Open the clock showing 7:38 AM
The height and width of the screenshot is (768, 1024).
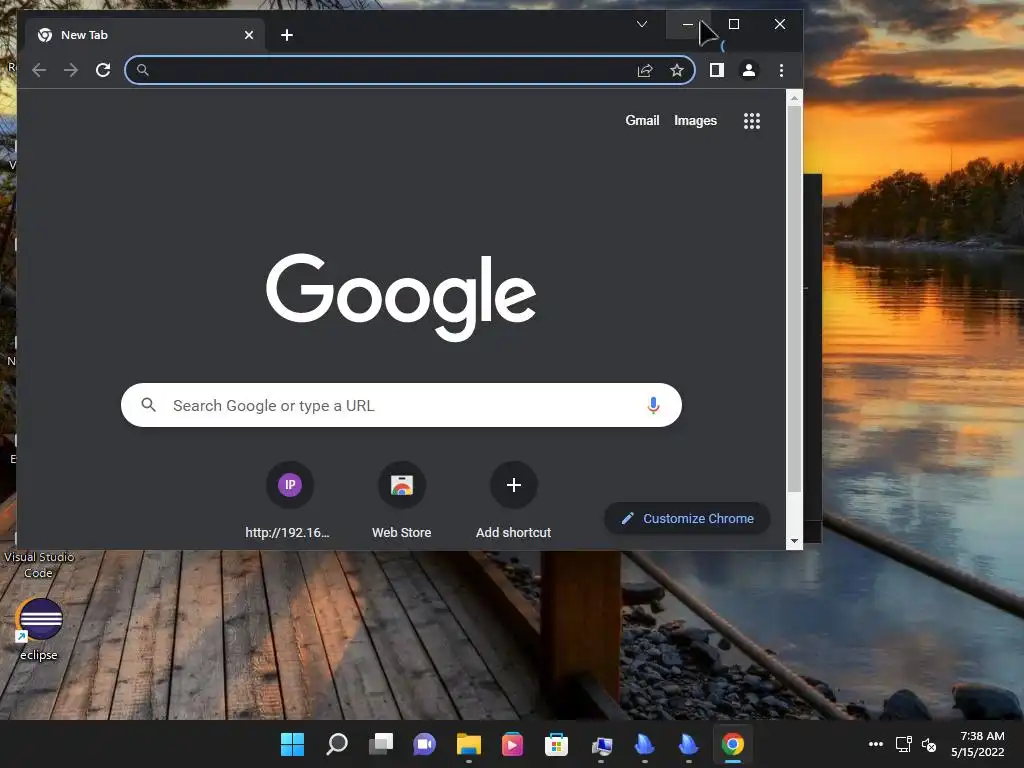978,744
